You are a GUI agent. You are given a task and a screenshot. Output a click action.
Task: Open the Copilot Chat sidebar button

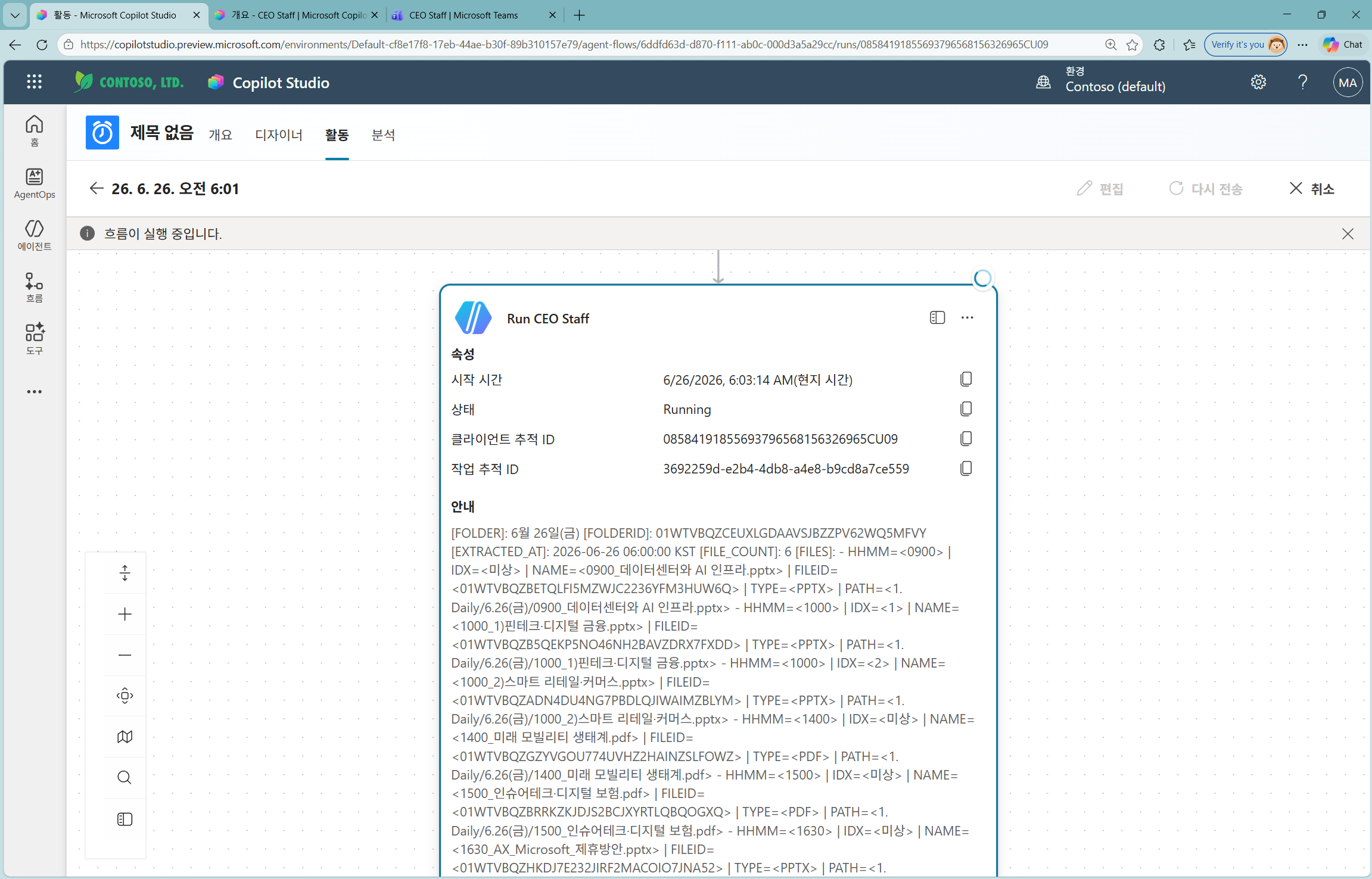point(1343,45)
